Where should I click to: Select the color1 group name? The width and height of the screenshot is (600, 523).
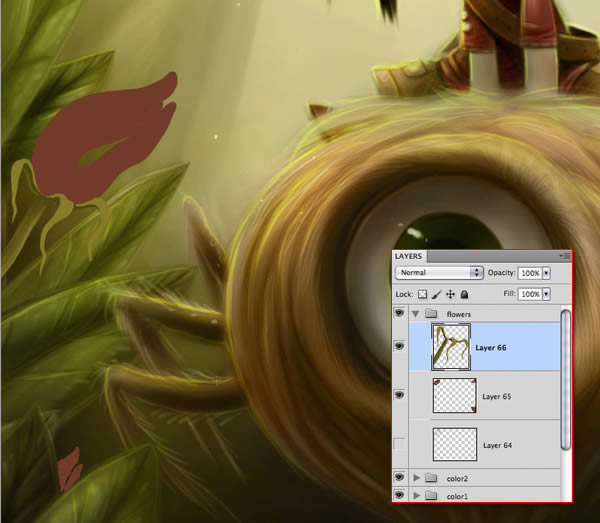click(x=457, y=497)
